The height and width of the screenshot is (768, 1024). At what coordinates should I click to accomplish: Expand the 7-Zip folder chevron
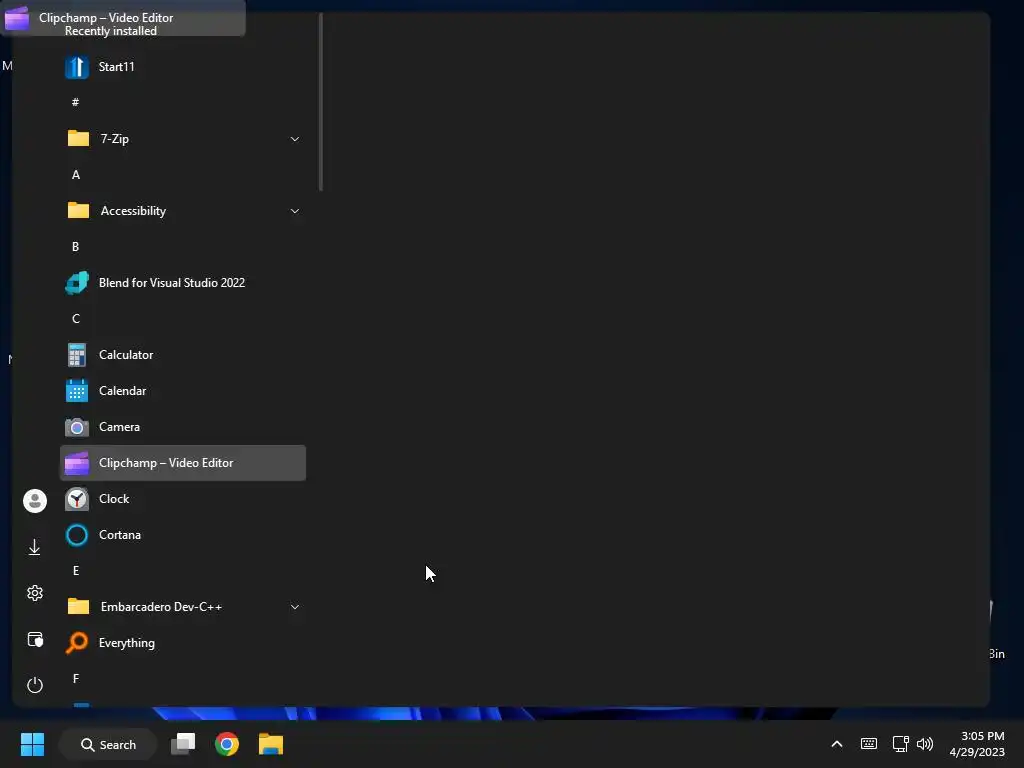(x=295, y=139)
